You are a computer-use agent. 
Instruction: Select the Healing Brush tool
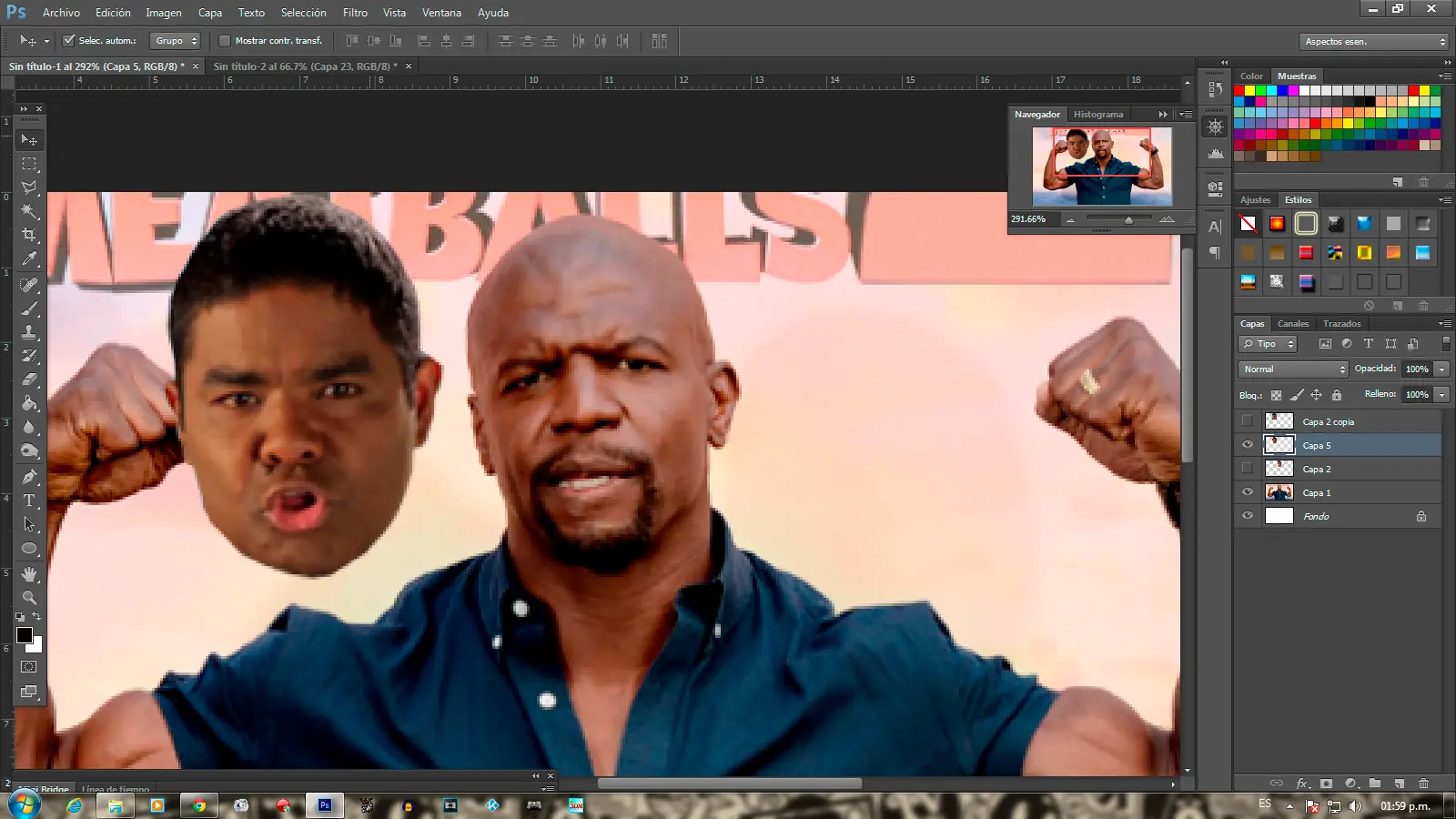pos(29,285)
